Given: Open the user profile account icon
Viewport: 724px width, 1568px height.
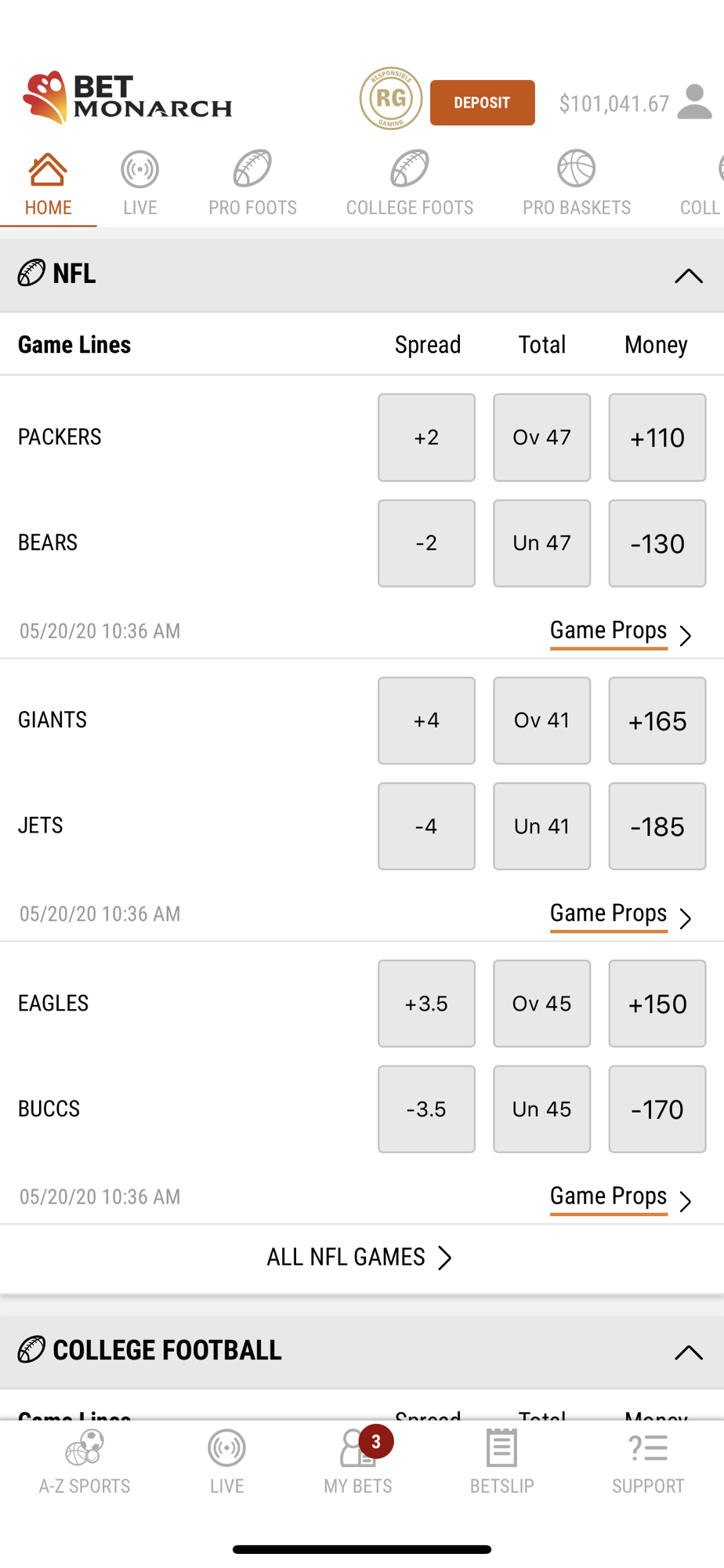Looking at the screenshot, I should click(694, 102).
